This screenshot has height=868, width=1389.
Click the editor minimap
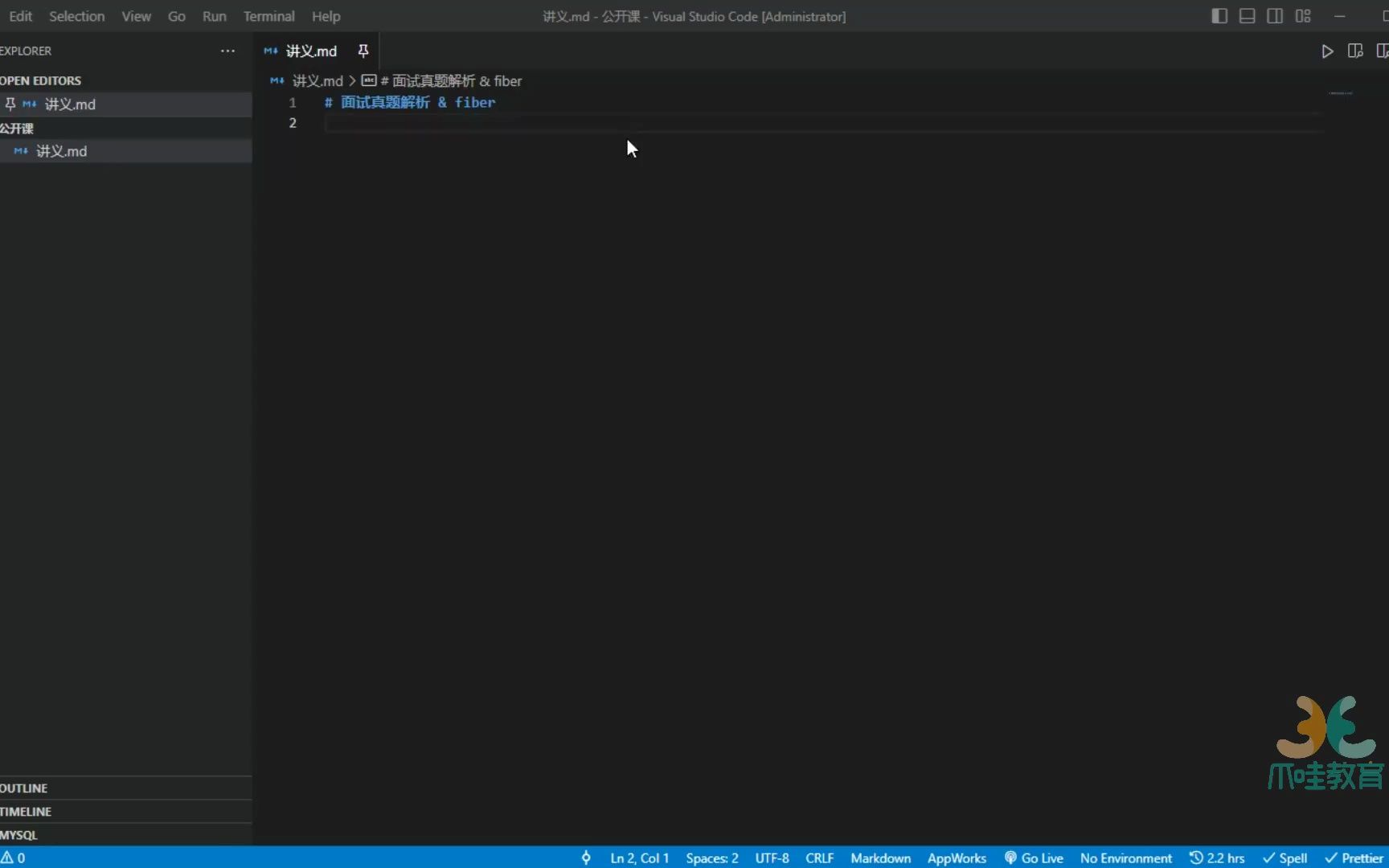coord(1341,93)
